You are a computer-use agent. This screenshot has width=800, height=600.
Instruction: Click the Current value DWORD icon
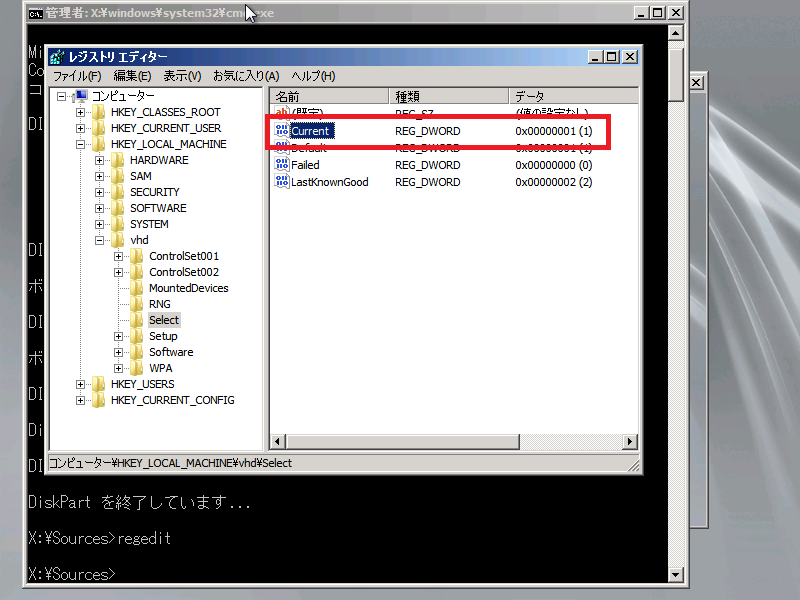282,131
